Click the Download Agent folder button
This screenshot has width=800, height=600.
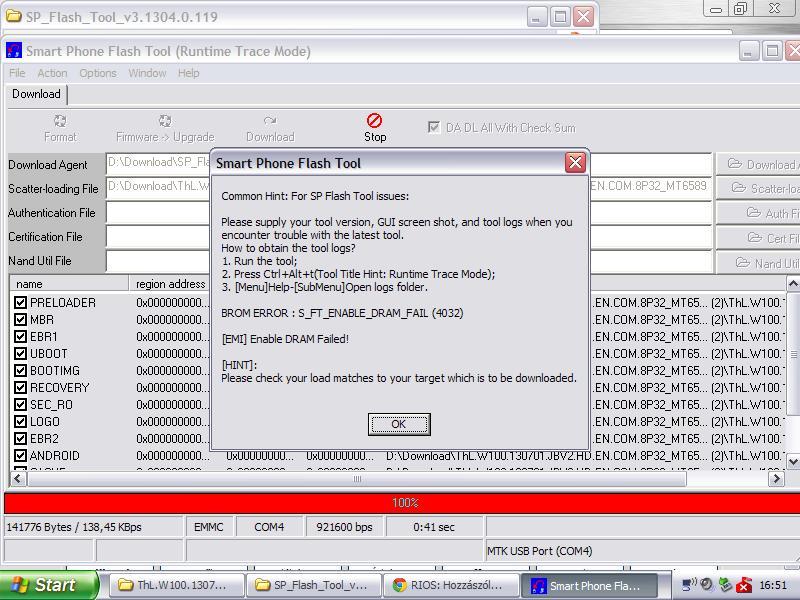pyautogui.click(x=758, y=164)
